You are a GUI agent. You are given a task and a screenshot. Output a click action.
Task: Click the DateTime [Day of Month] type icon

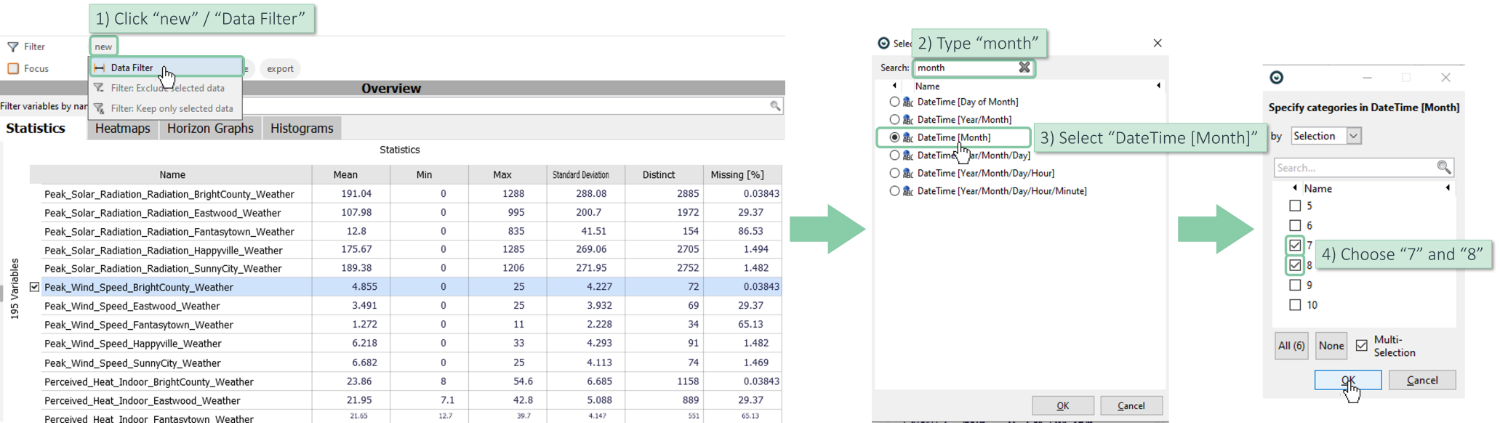tap(908, 102)
